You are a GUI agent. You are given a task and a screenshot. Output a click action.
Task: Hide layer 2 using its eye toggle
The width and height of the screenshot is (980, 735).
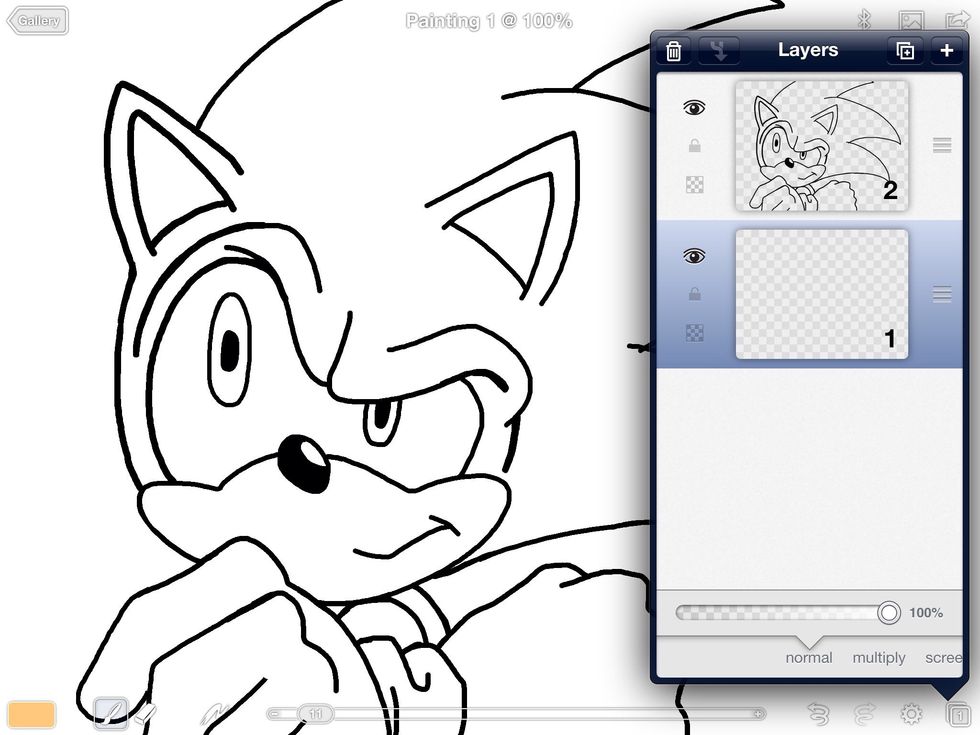click(693, 107)
